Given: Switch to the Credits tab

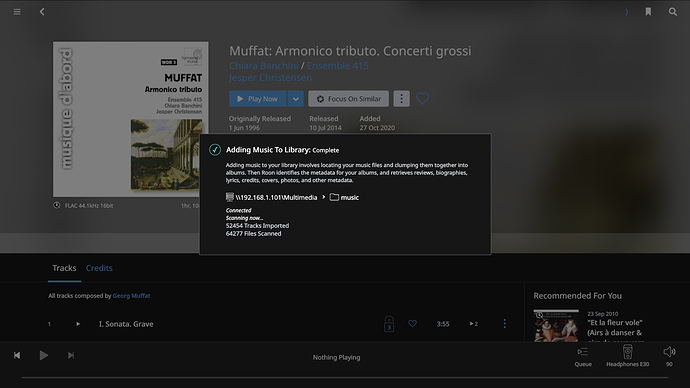Looking at the screenshot, I should 99,268.
